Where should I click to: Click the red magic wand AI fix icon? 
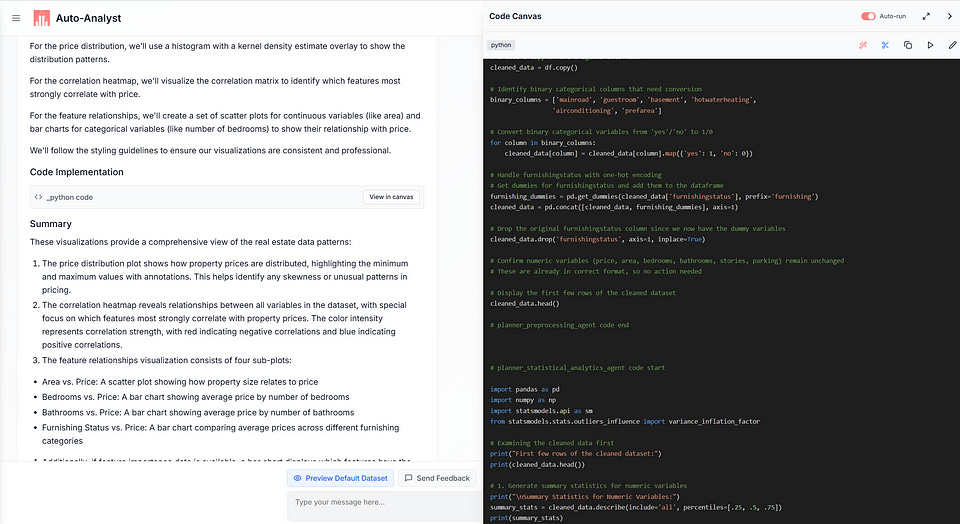863,45
